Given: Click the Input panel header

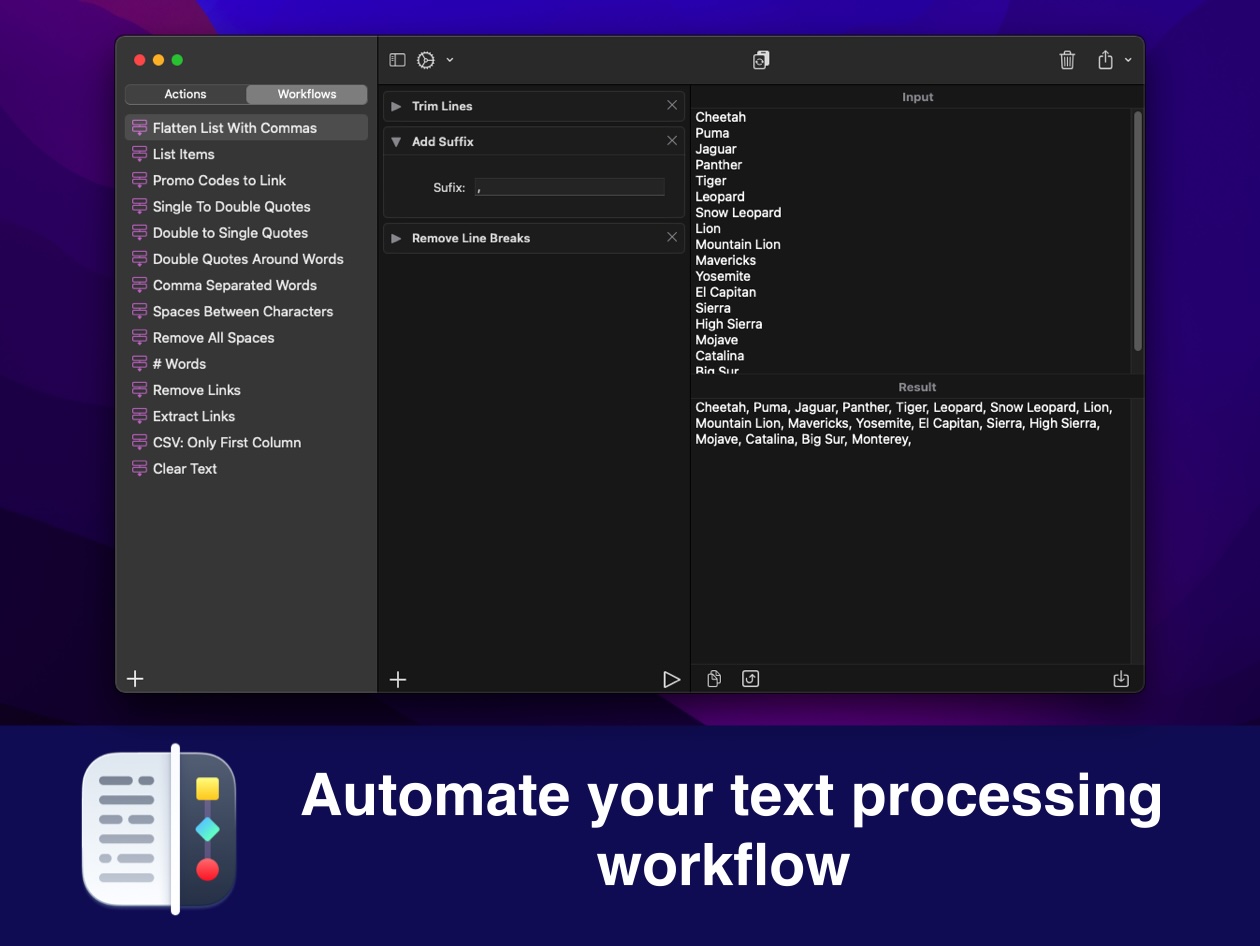Looking at the screenshot, I should [917, 97].
